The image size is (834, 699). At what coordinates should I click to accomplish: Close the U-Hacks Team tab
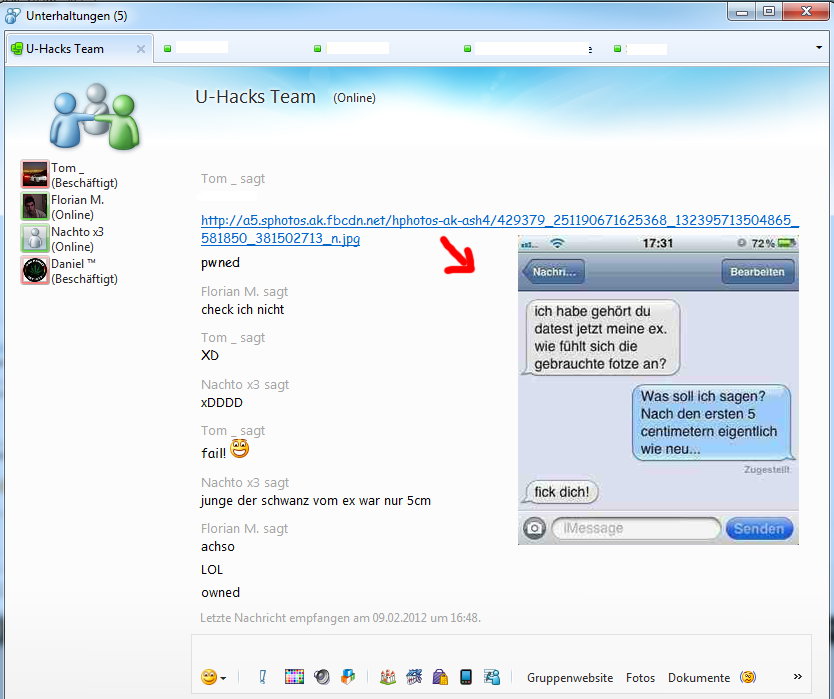click(x=141, y=49)
